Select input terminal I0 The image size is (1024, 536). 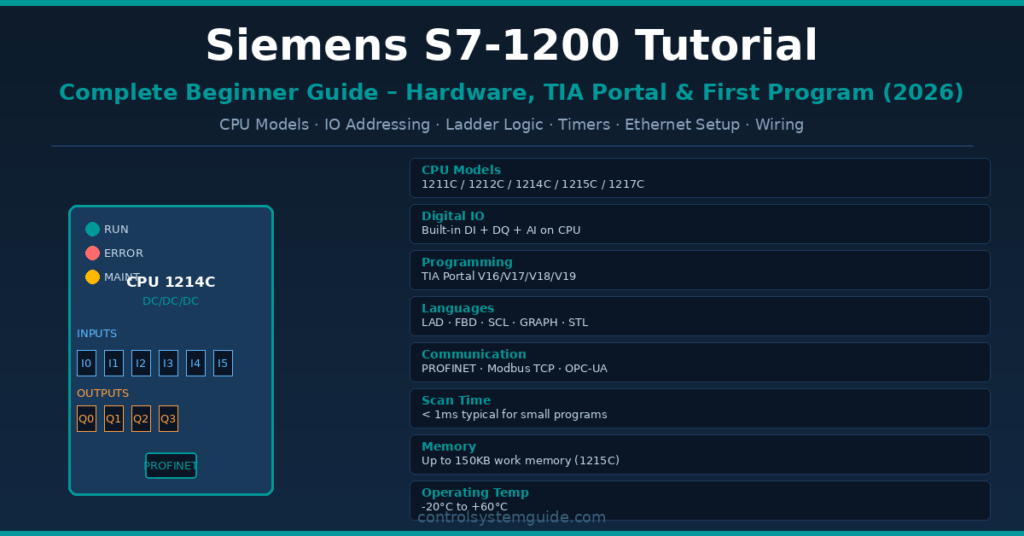click(86, 364)
